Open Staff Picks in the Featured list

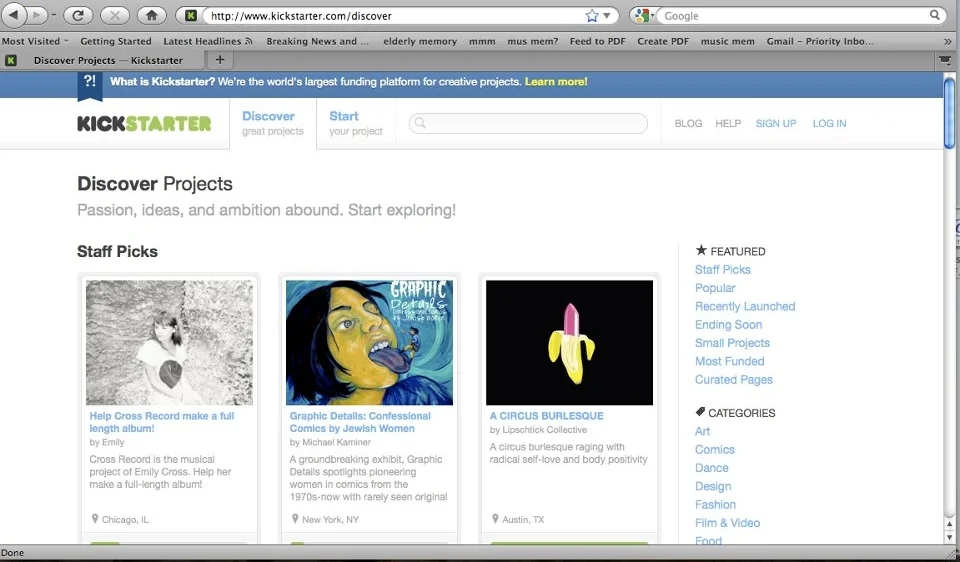coord(722,269)
